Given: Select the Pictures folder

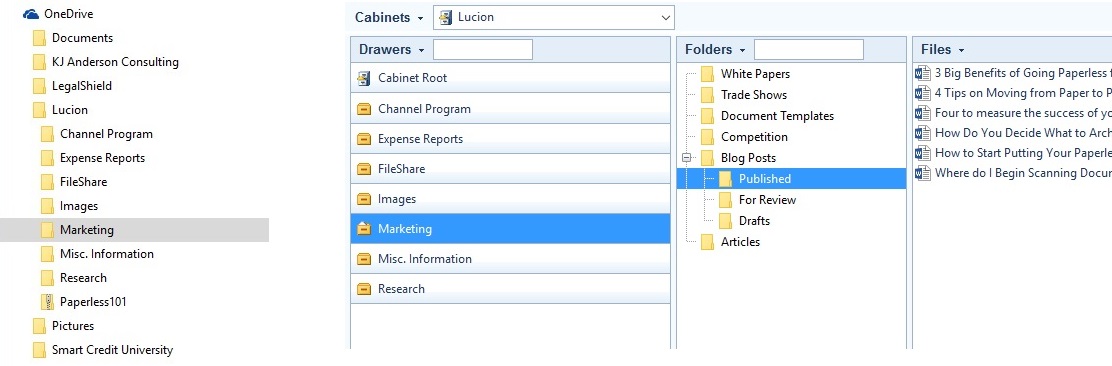Looking at the screenshot, I should point(72,326).
